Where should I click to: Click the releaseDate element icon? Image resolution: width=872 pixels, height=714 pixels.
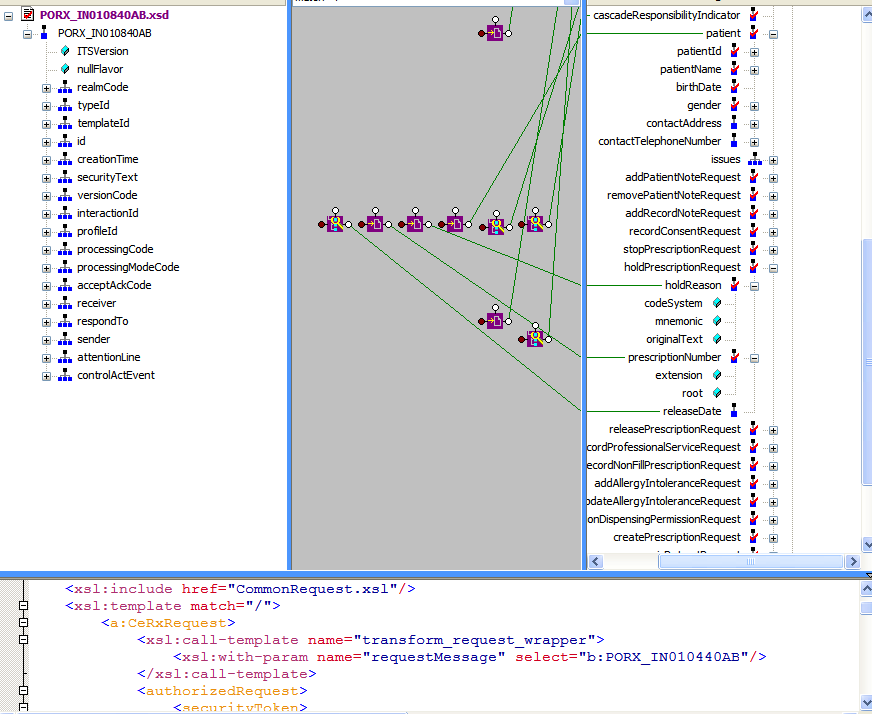click(x=734, y=411)
